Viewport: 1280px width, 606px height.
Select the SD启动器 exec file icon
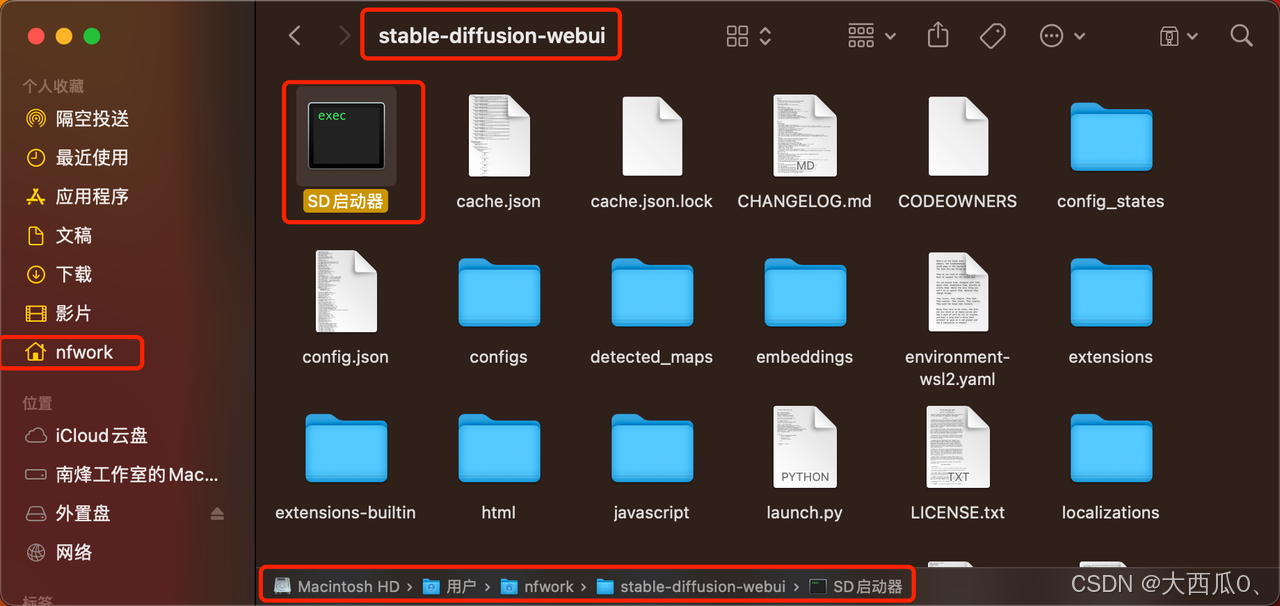[346, 135]
